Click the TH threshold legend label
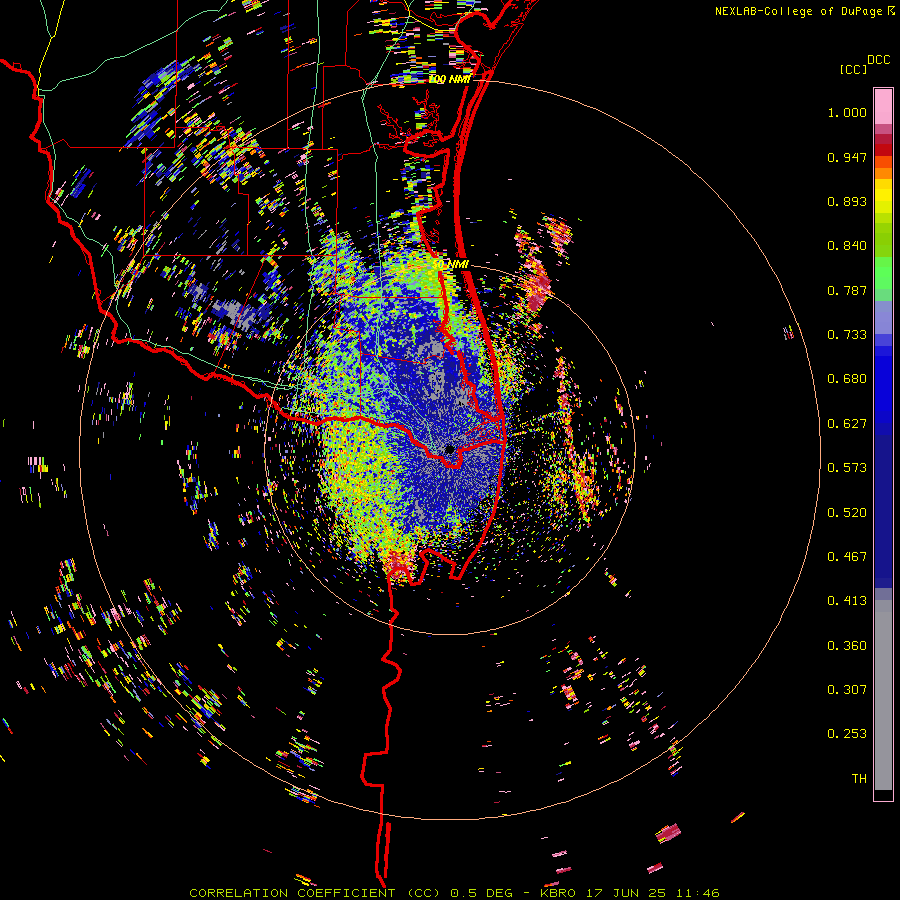This screenshot has width=900, height=900. 859,779
